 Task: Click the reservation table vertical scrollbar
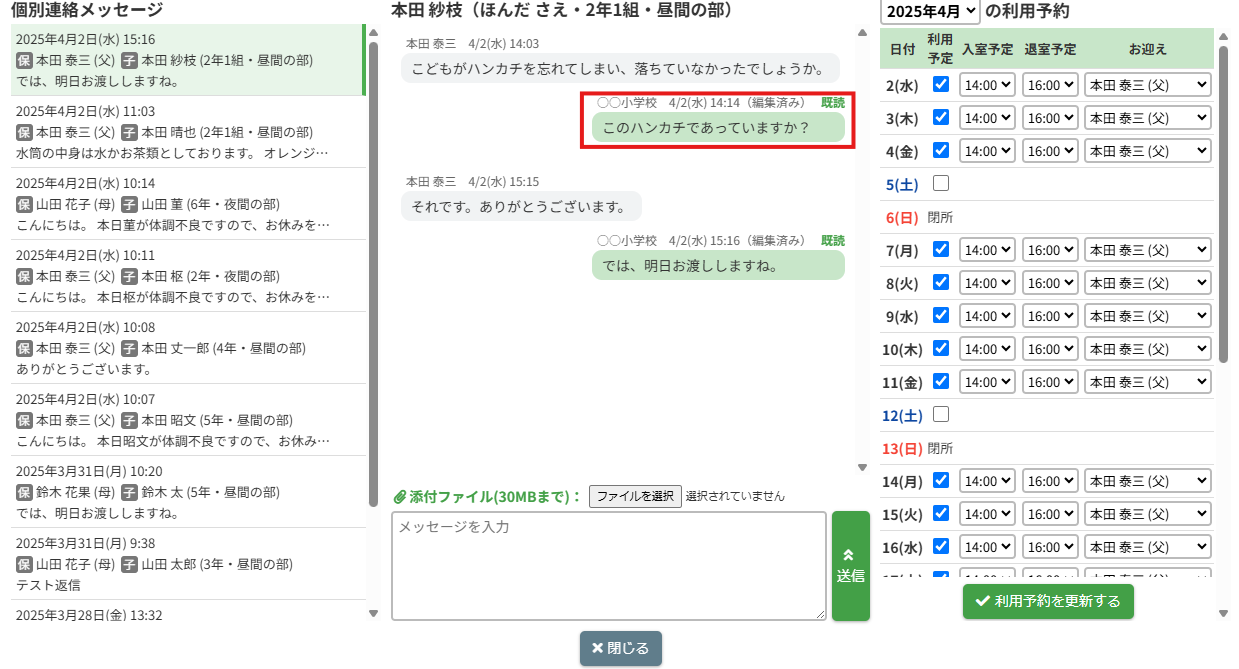click(x=1222, y=200)
